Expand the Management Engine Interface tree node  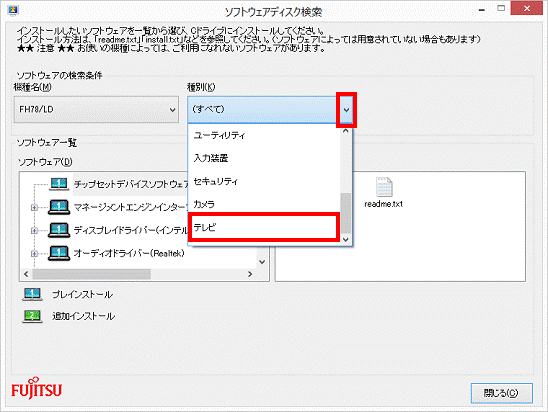34,208
